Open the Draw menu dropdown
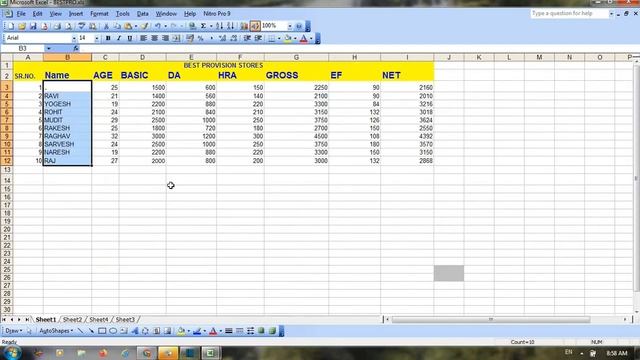The width and height of the screenshot is (640, 360). click(x=13, y=331)
